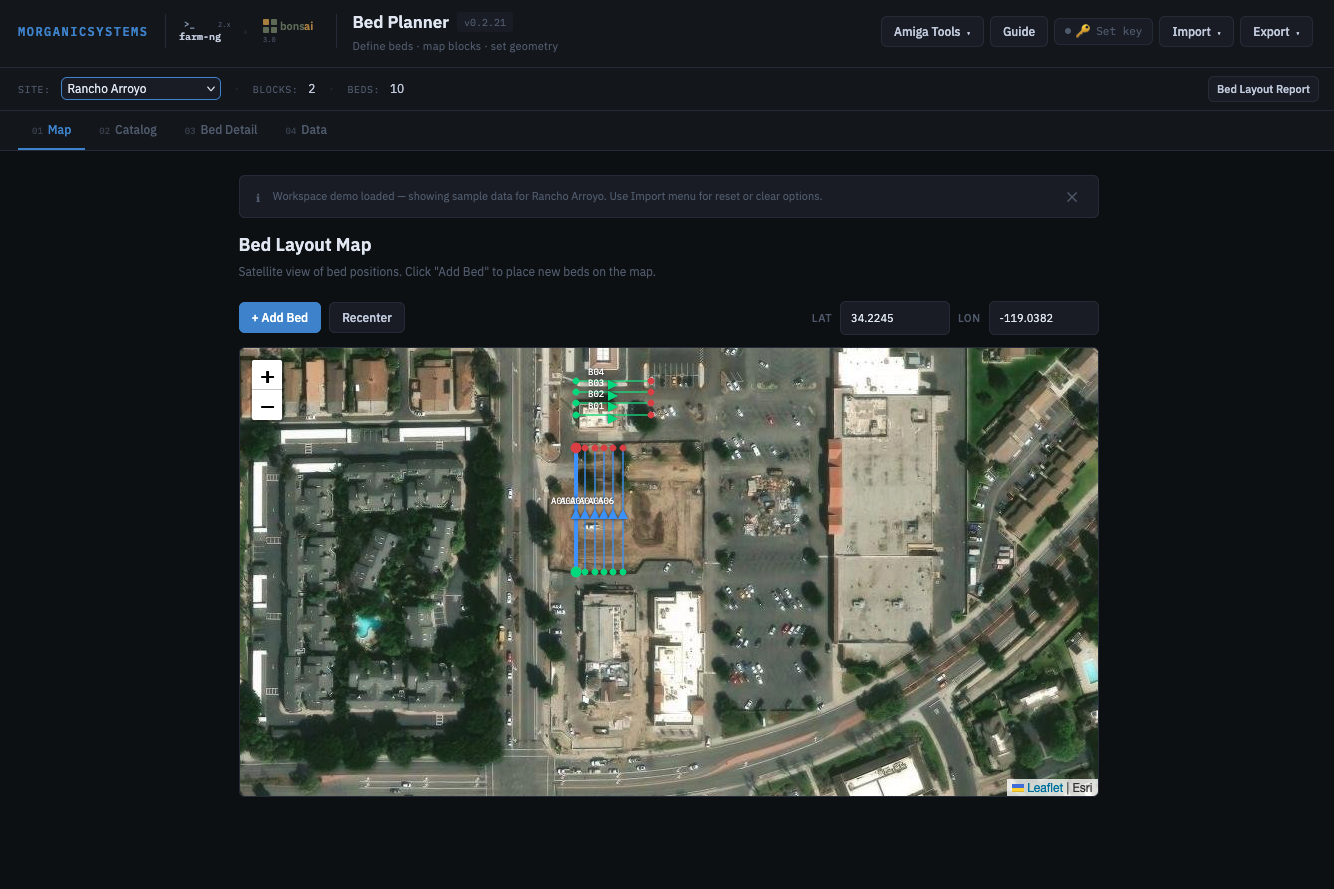Expand the Amiga Tools dropdown
The height and width of the screenshot is (889, 1334).
coord(932,31)
